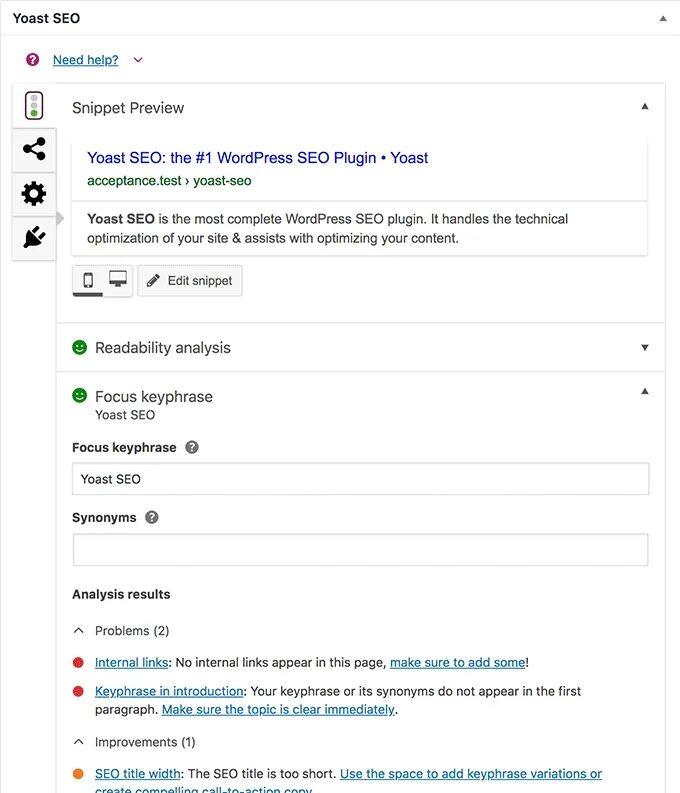Open the Advanced gear settings tab
Viewport: 680px width, 793px height.
coord(34,194)
